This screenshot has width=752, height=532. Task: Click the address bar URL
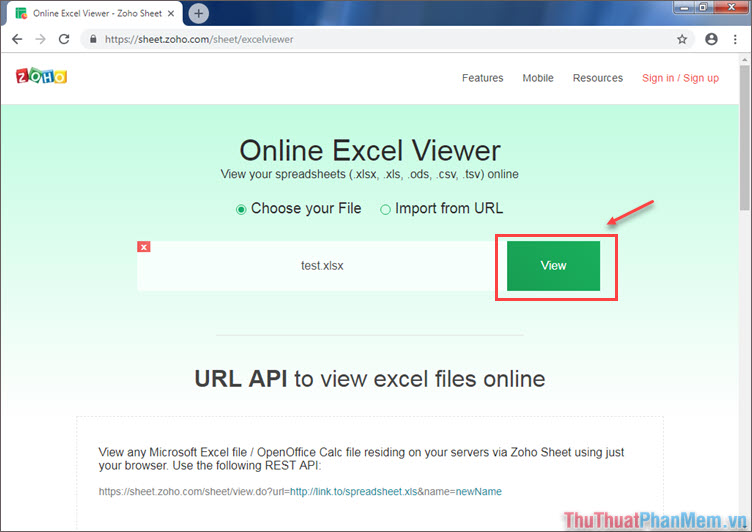click(199, 39)
